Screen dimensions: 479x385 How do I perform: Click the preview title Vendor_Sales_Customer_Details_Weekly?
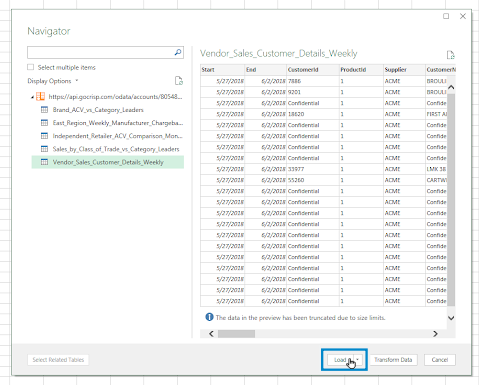tap(279, 54)
